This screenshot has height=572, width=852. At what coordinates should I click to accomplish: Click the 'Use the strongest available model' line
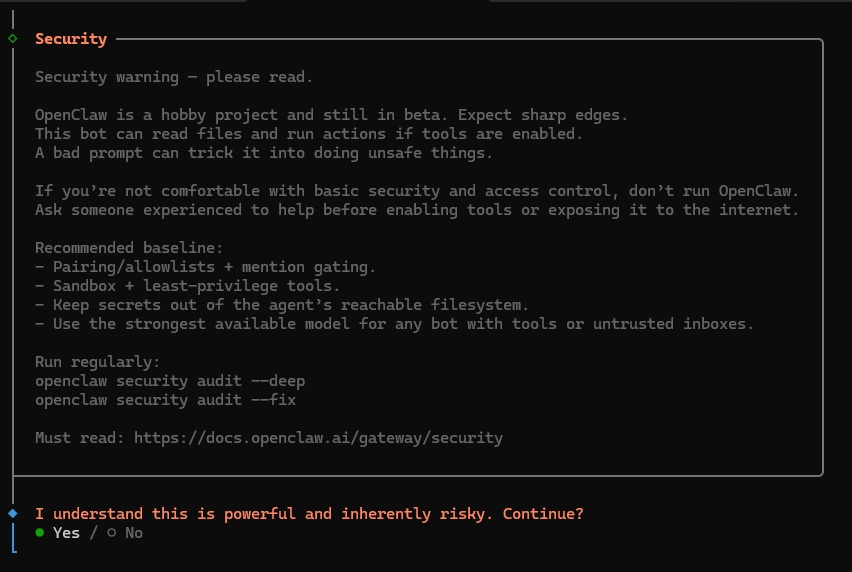tap(394, 324)
